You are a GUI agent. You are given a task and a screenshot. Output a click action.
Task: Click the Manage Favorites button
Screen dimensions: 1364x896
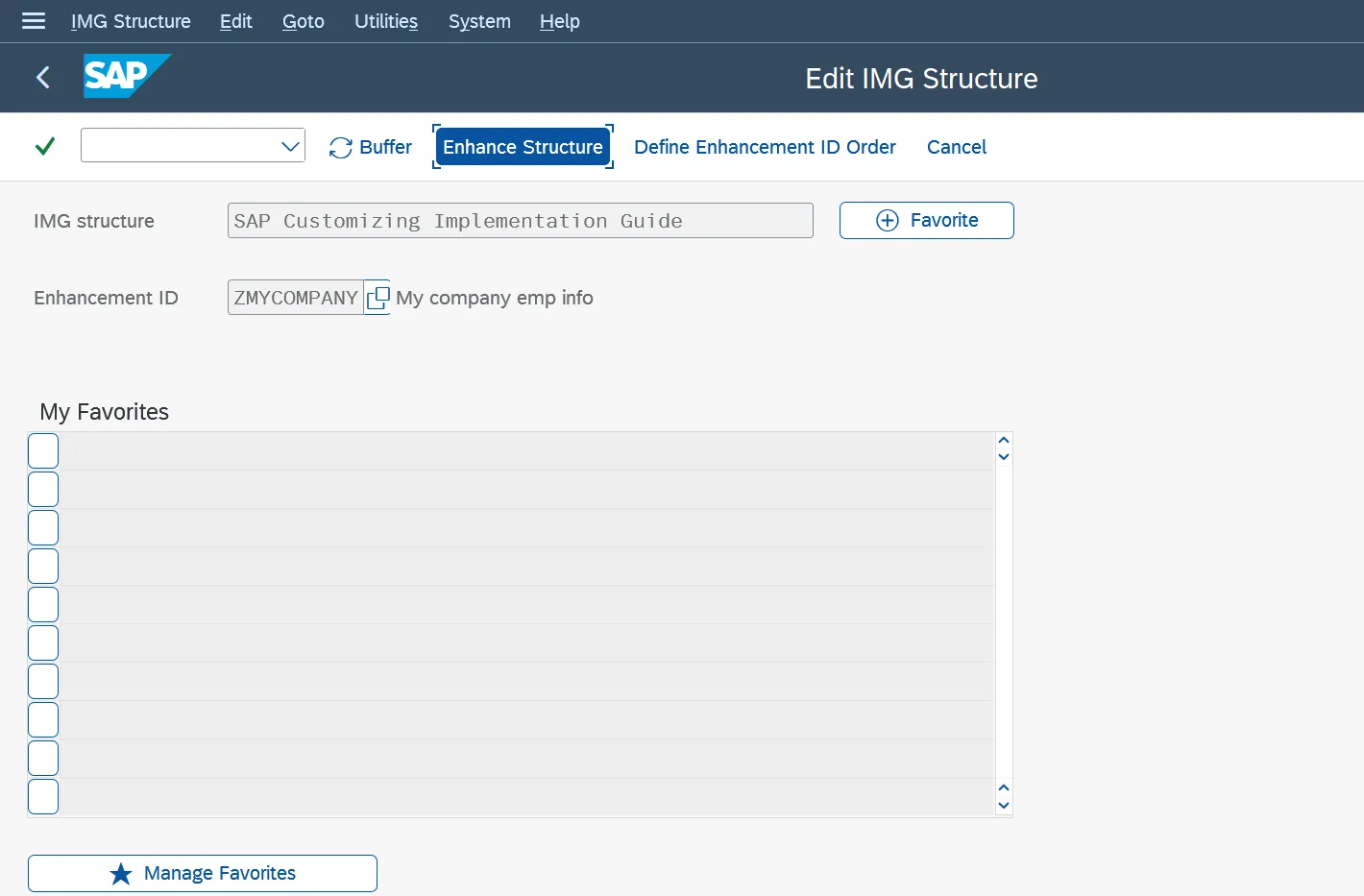(202, 873)
